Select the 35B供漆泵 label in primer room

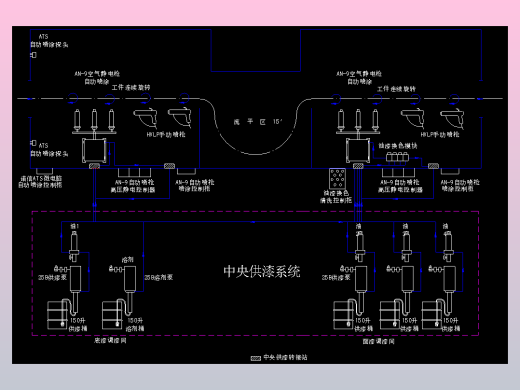[x=52, y=277]
